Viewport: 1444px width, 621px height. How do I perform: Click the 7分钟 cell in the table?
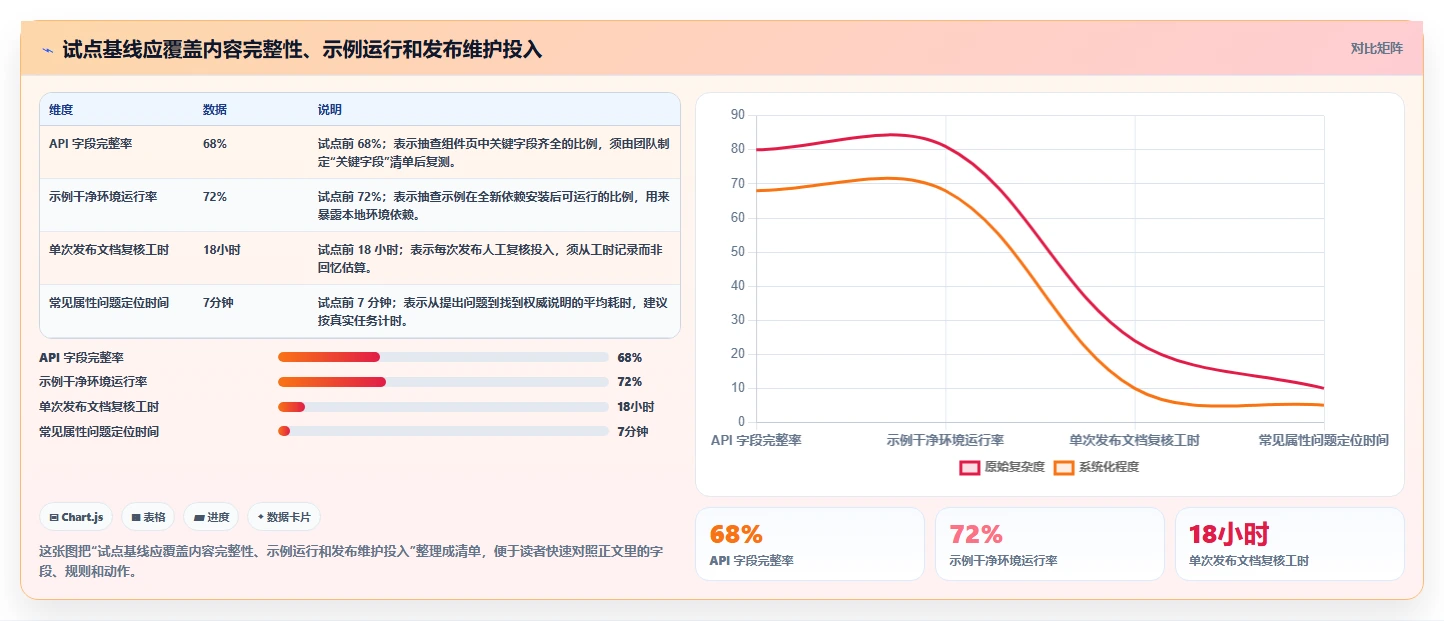218,303
